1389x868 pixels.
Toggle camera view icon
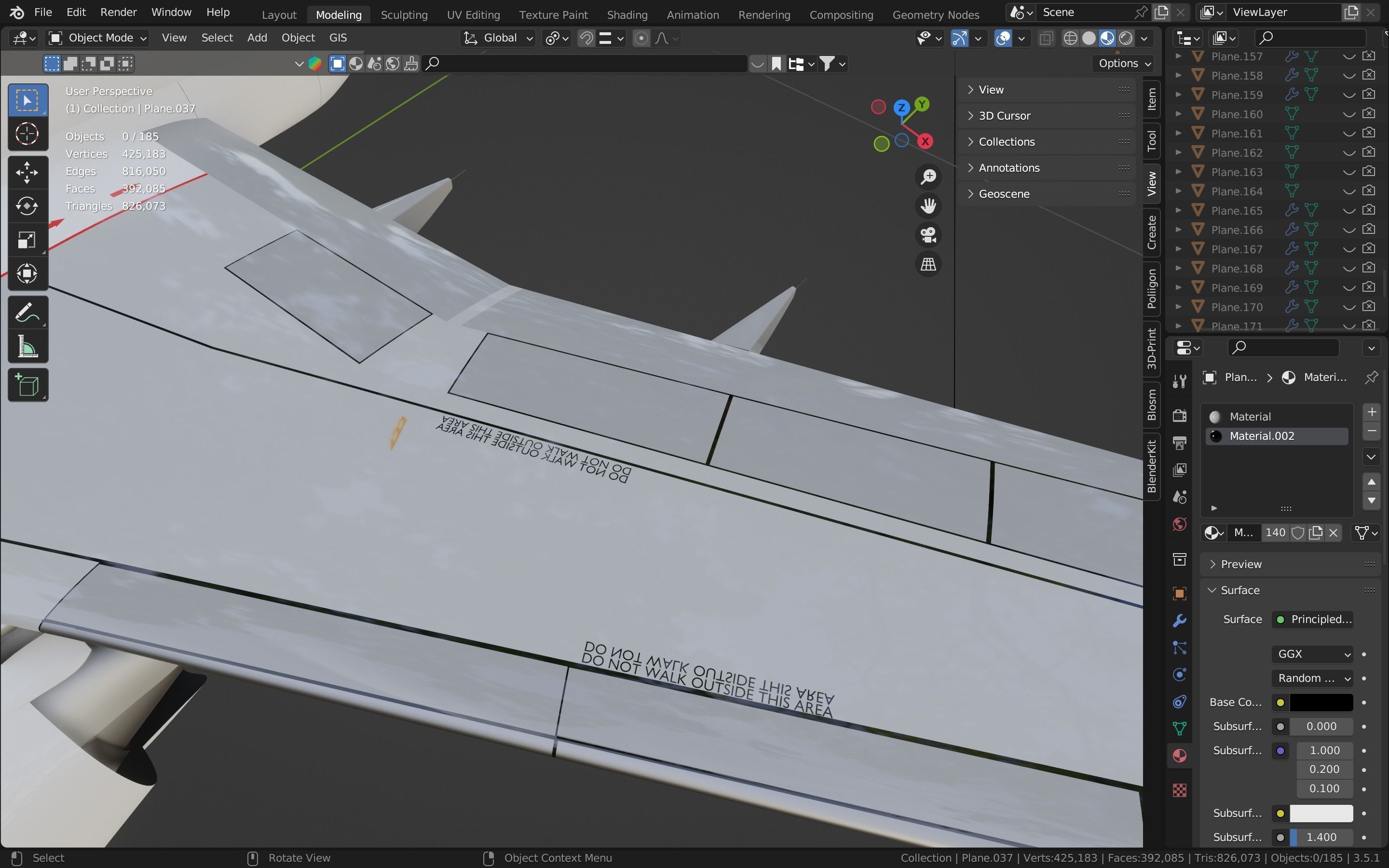pos(928,235)
